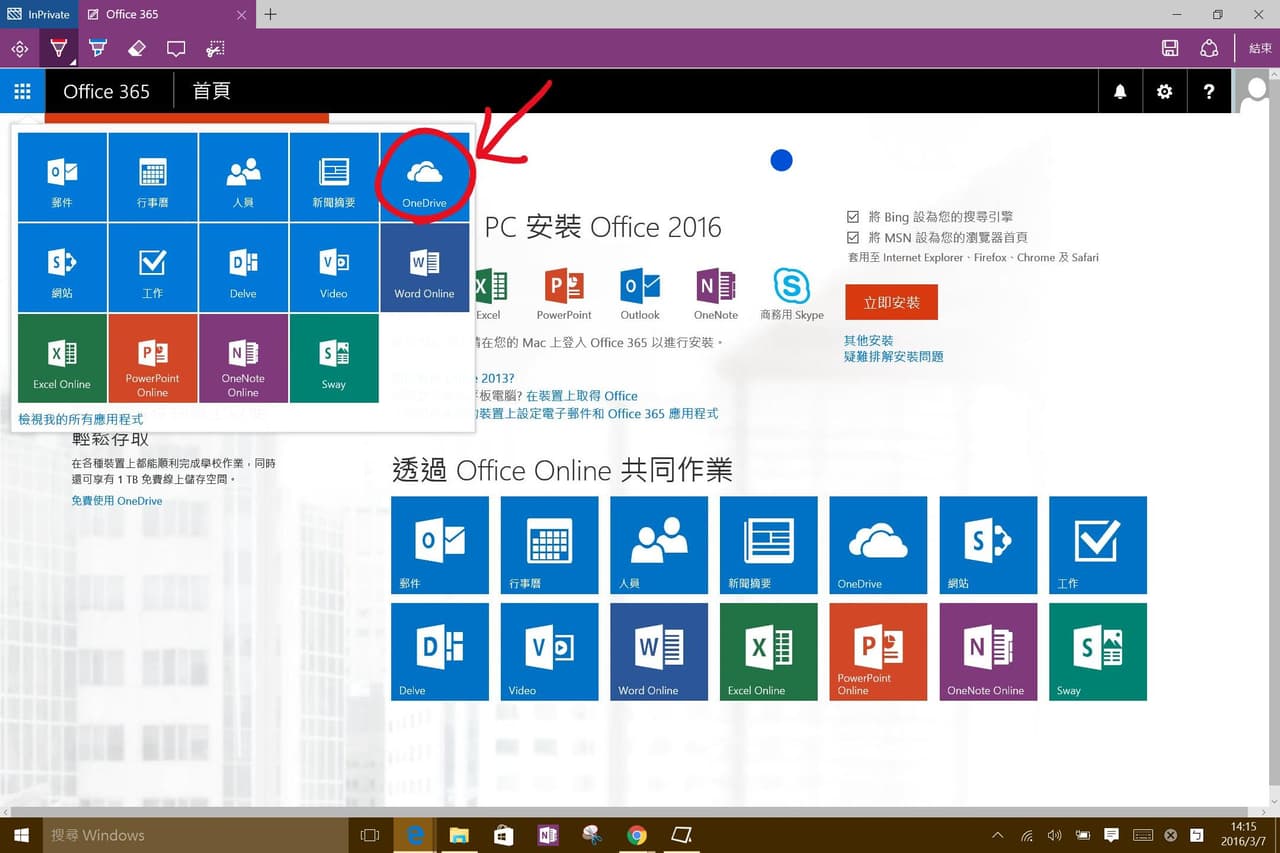Open 人員 tile in the app launcher panel

tap(243, 177)
